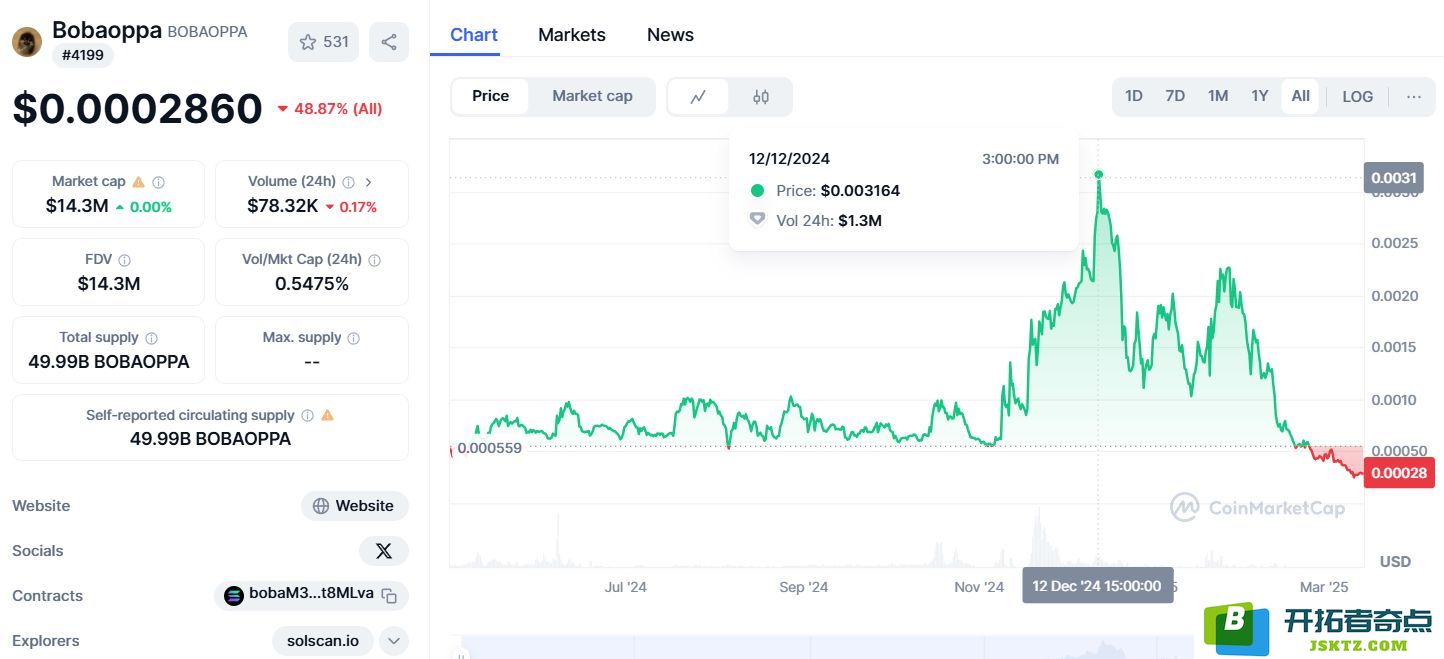
Task: Click the 12 Dec '24 15:00:00 time marker
Action: pyautogui.click(x=1096, y=586)
